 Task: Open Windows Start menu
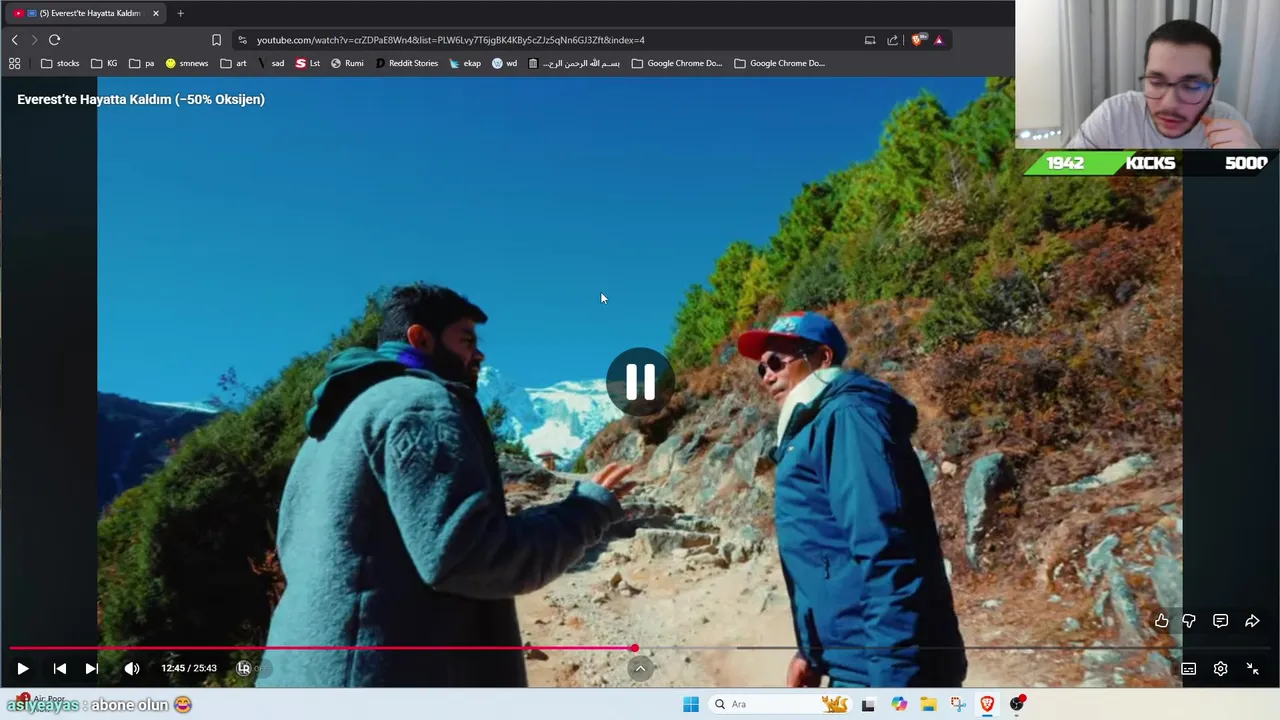[691, 704]
